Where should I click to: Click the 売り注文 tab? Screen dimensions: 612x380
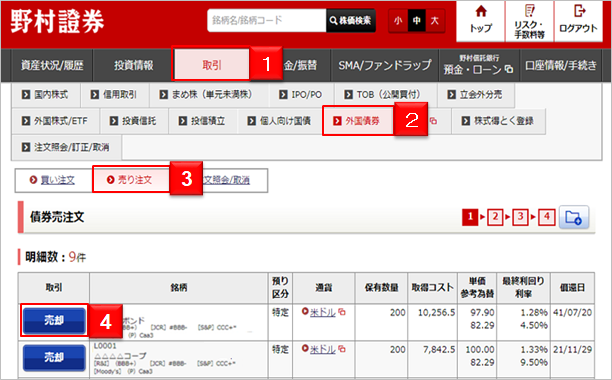131,179
